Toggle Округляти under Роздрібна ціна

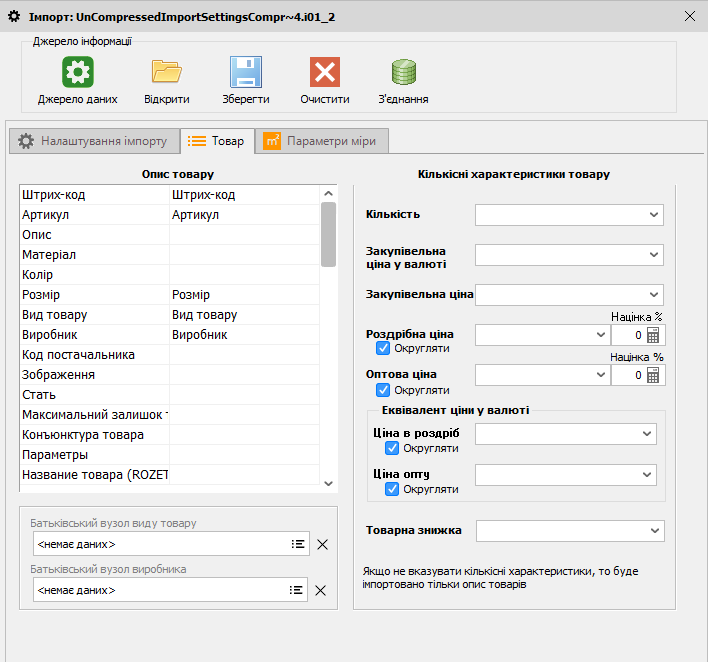(x=383, y=349)
